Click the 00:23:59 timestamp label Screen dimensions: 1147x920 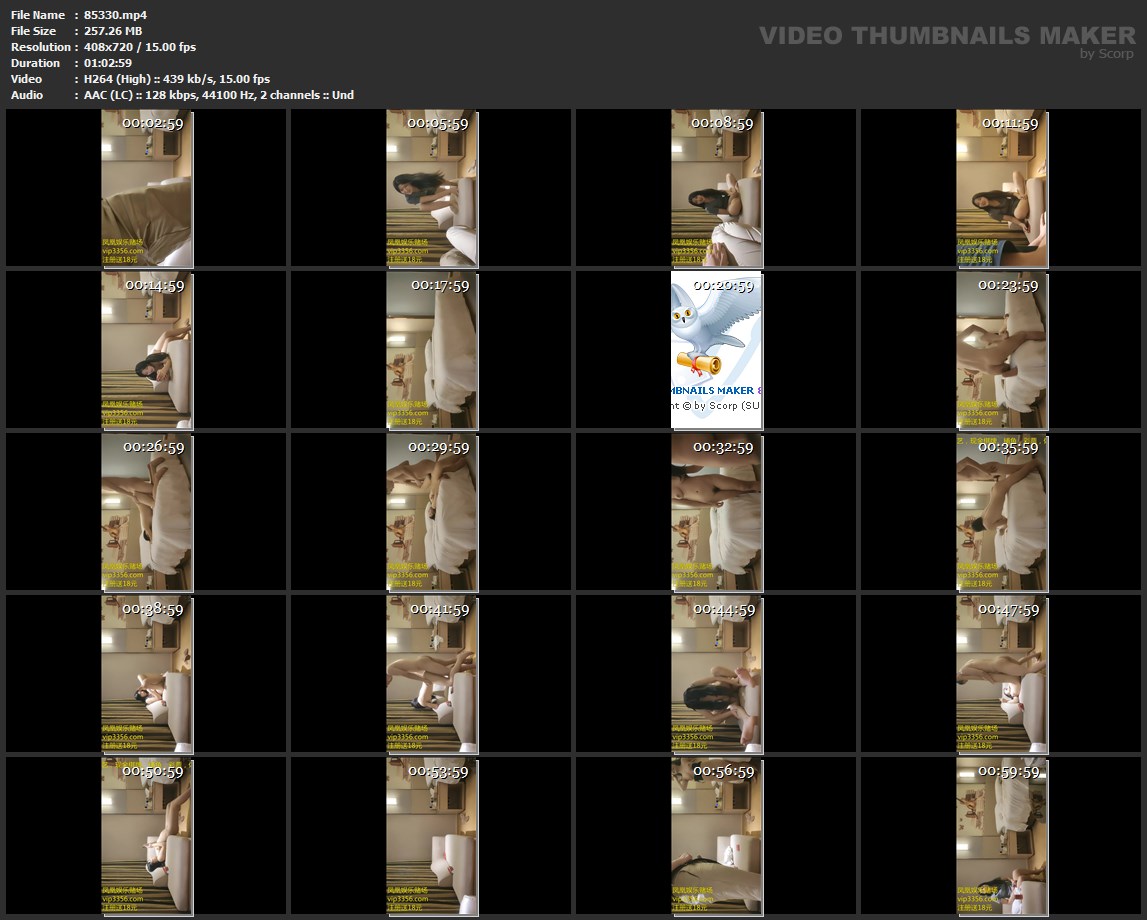click(x=1008, y=285)
